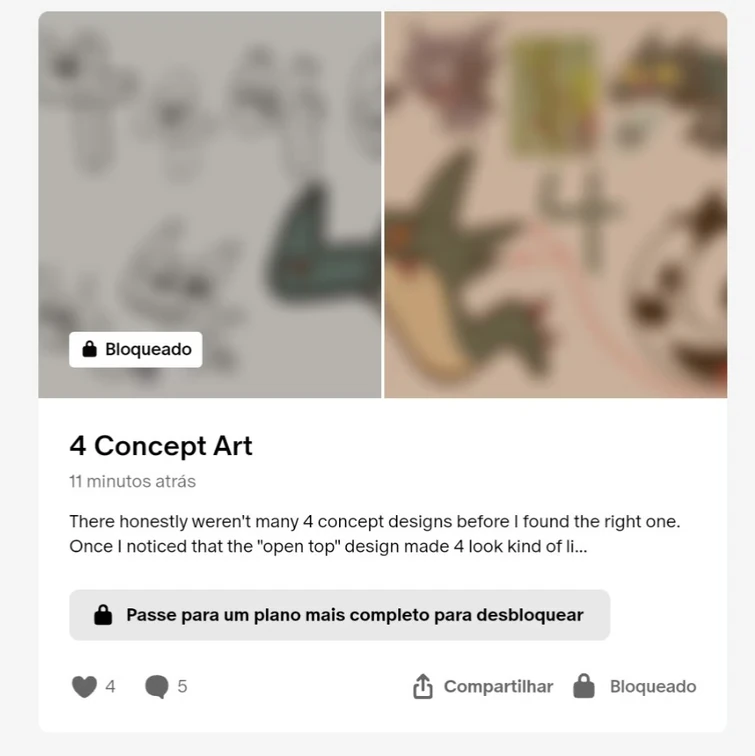This screenshot has height=756, width=755.
Task: Click the blurred number 4 in right image
Action: [578, 219]
